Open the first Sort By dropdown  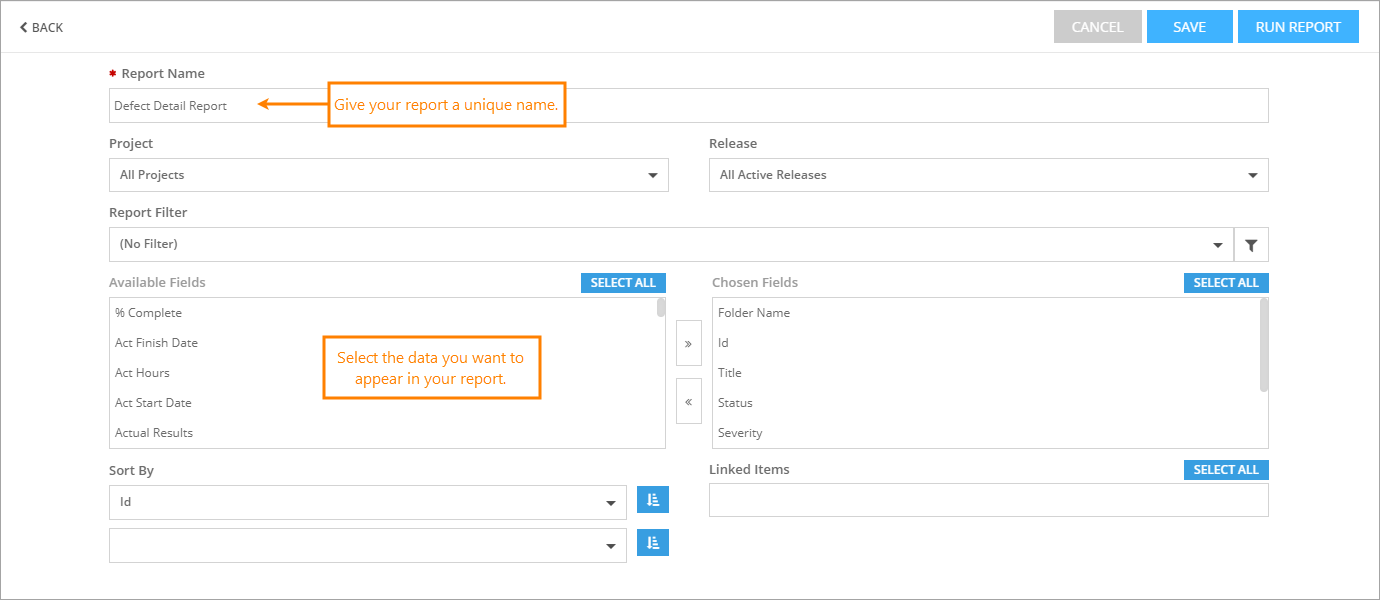pyautogui.click(x=367, y=502)
